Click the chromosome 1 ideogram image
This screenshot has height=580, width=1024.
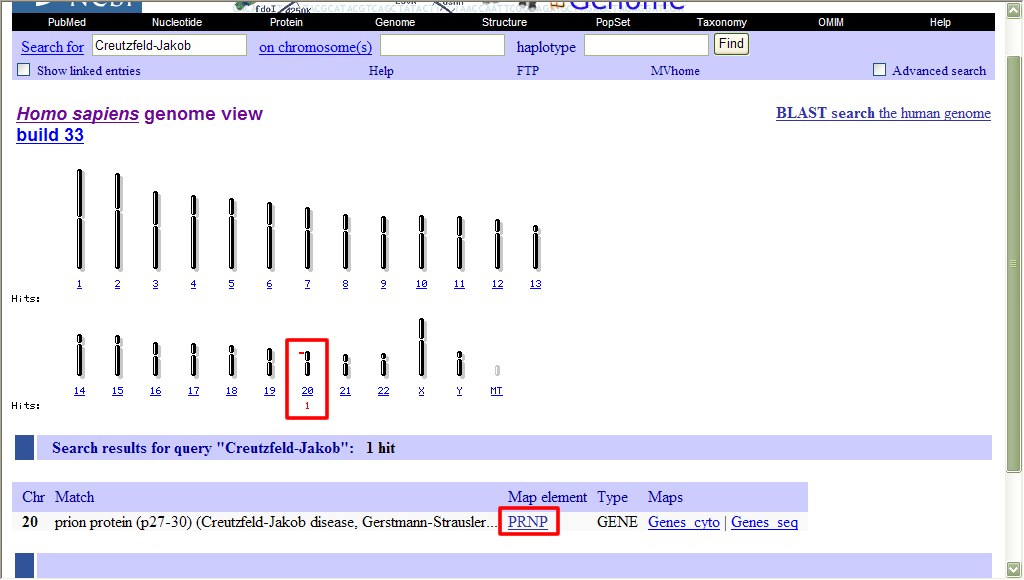(80, 219)
